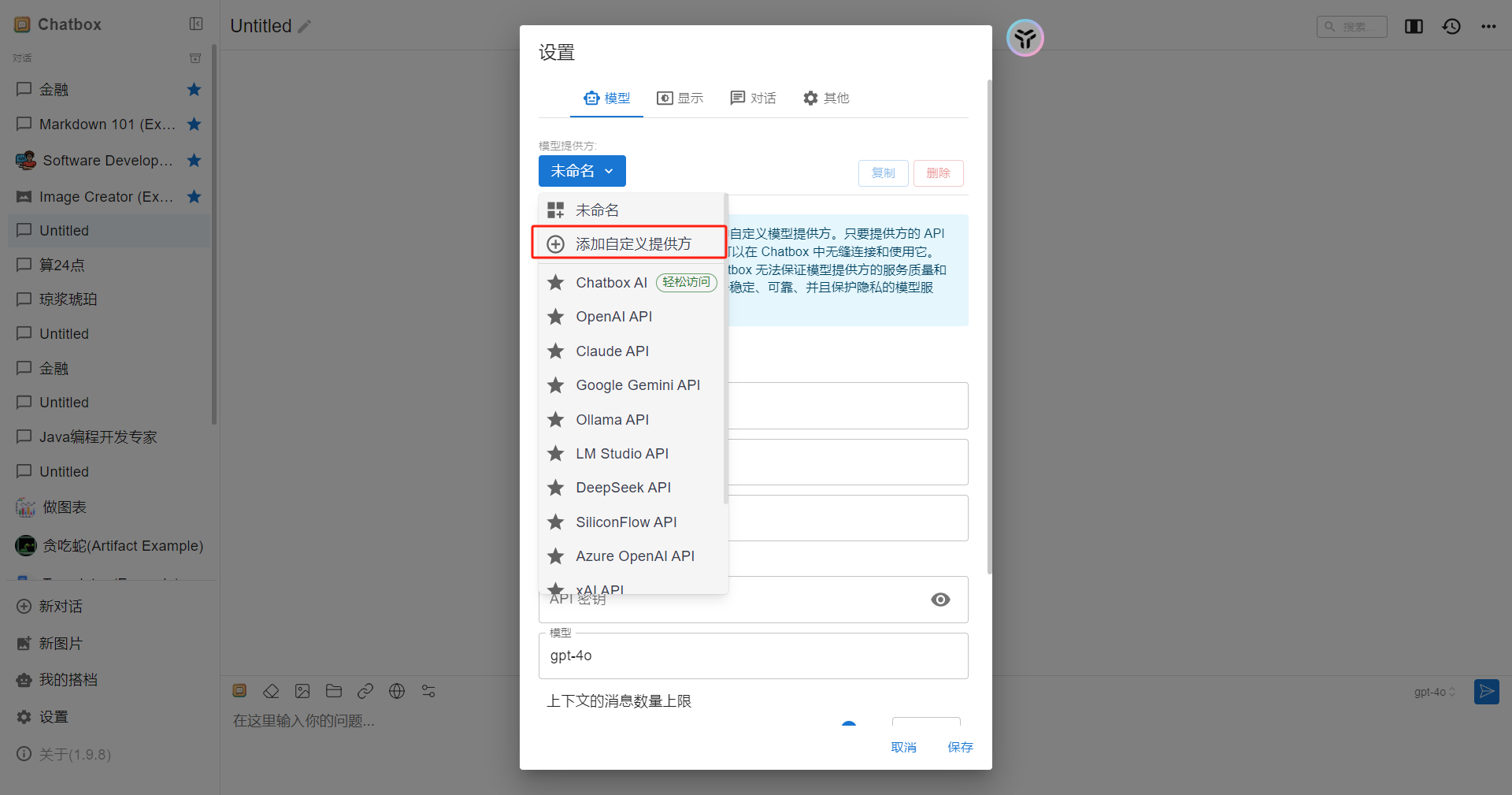Switch to the 其他 other tab

826,98
